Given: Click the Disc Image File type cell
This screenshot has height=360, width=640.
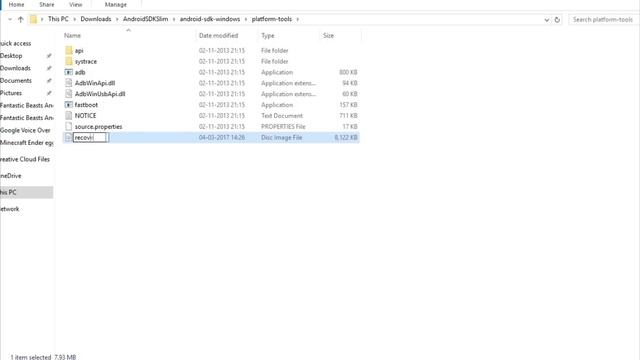Looking at the screenshot, I should point(282,138).
